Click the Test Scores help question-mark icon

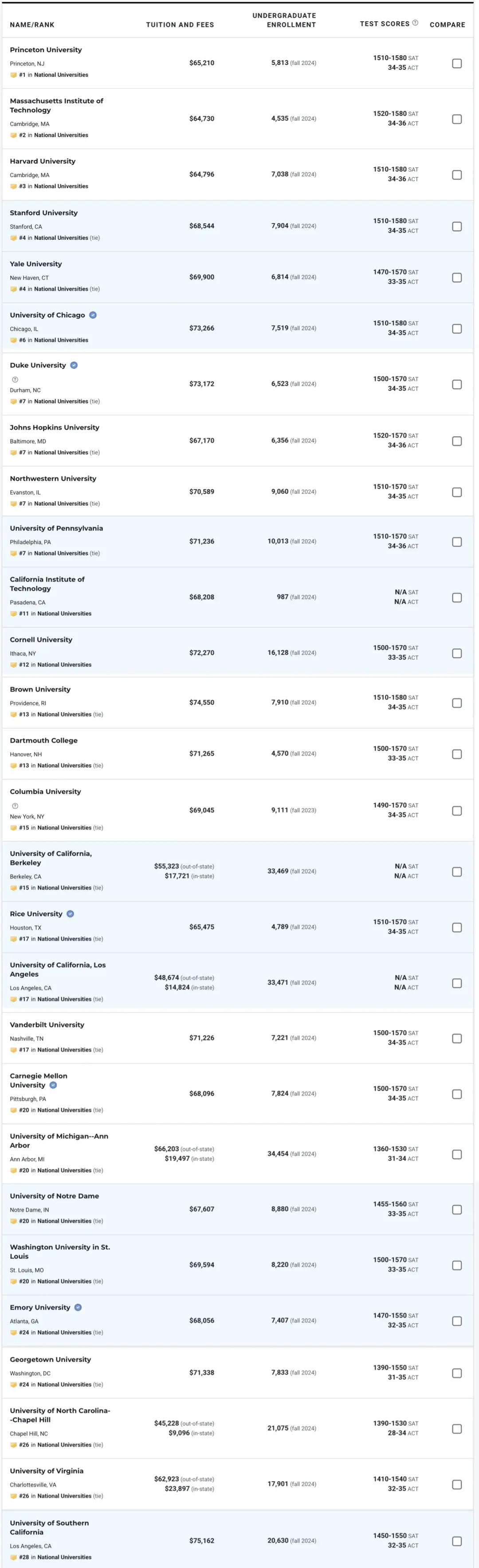tap(415, 23)
